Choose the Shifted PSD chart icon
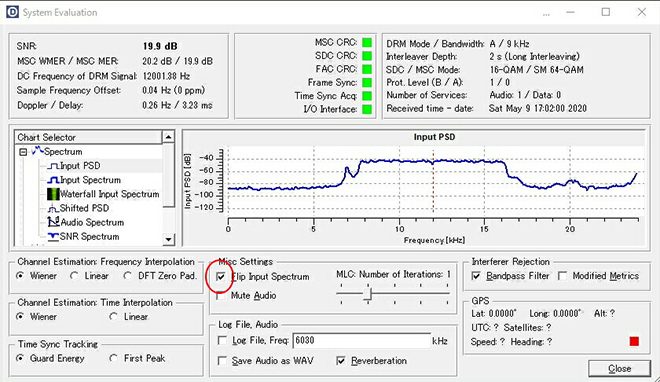Image resolution: width=660 pixels, height=382 pixels. (53, 208)
